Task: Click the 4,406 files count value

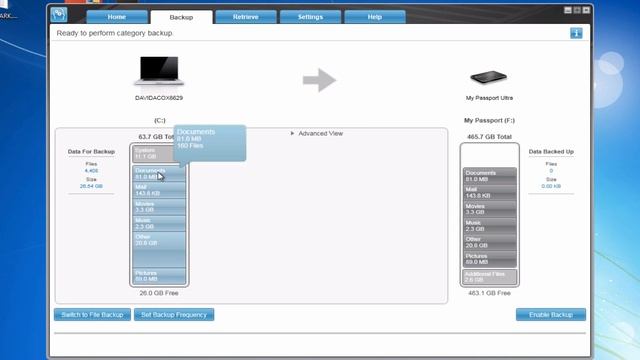Action: point(91,171)
